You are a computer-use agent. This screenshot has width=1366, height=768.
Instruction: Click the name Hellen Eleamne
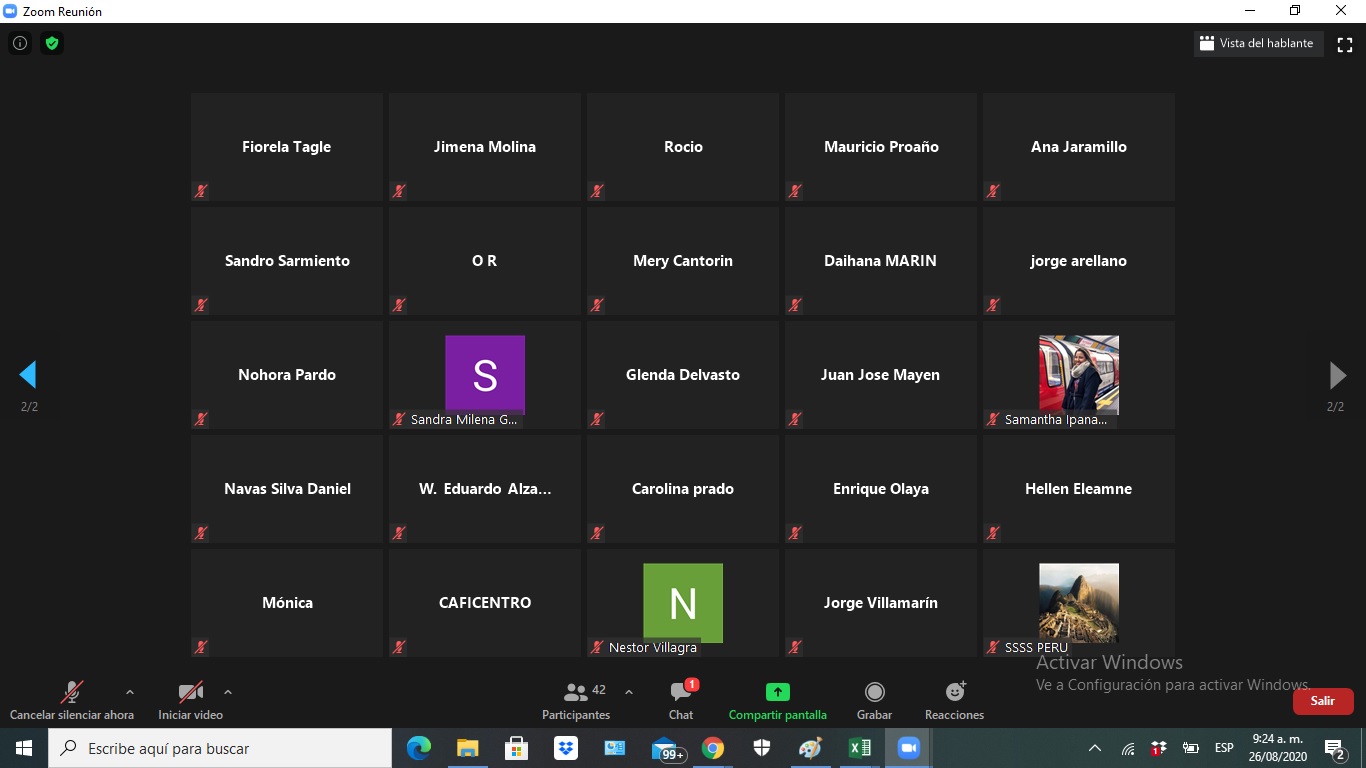(x=1078, y=488)
